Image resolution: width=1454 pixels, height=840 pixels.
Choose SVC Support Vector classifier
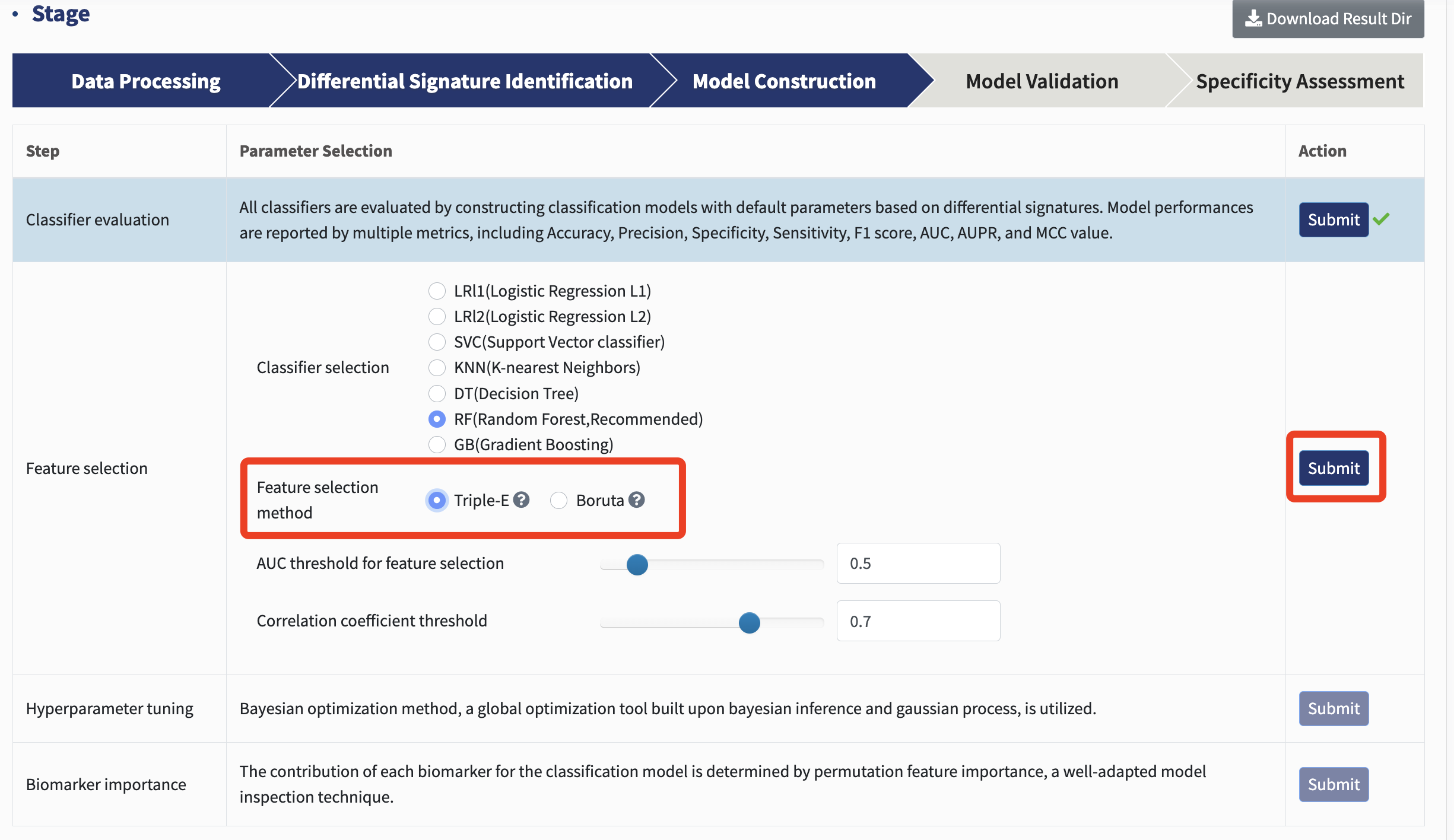tap(437, 342)
